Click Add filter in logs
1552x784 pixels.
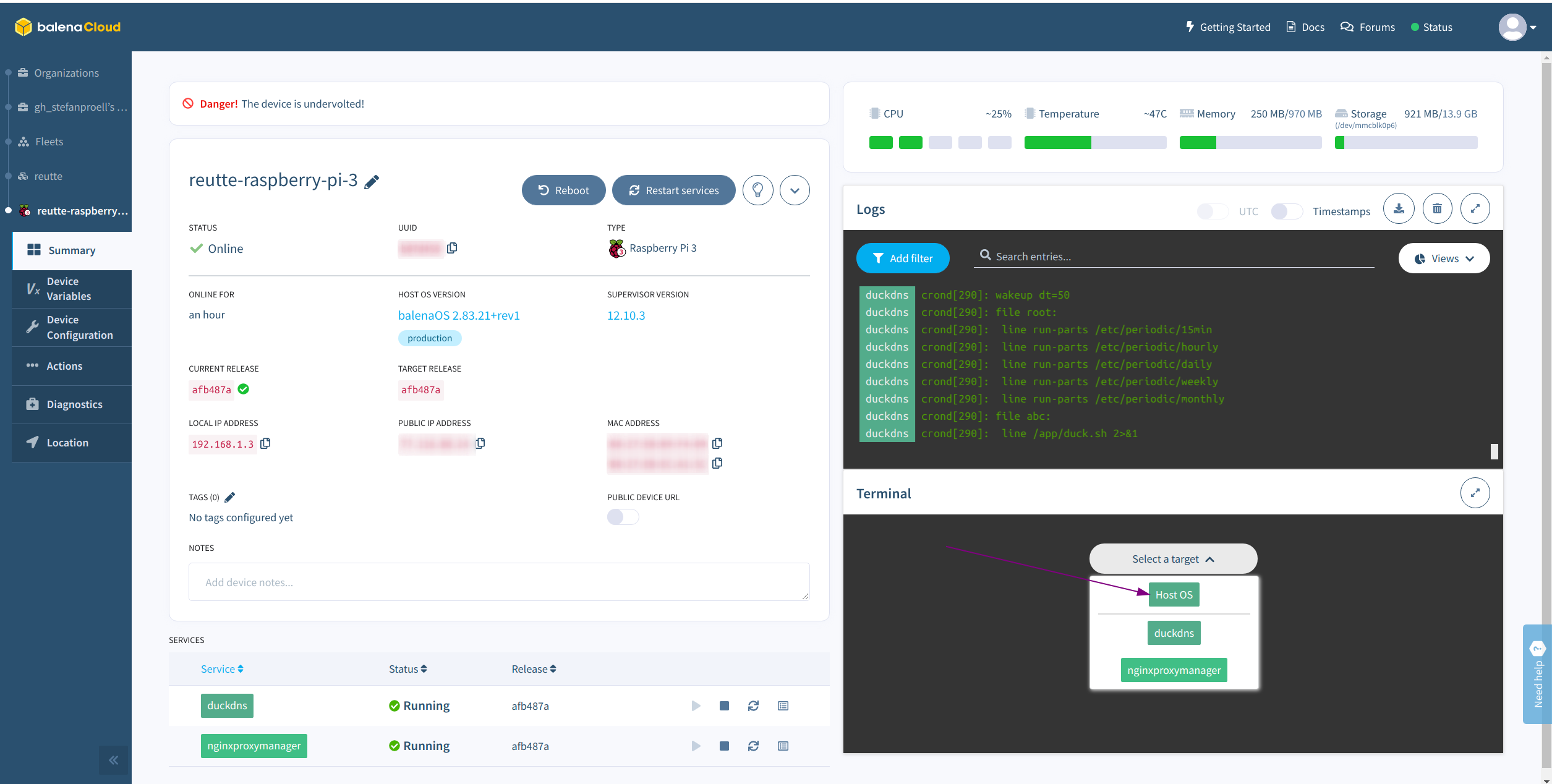[903, 258]
